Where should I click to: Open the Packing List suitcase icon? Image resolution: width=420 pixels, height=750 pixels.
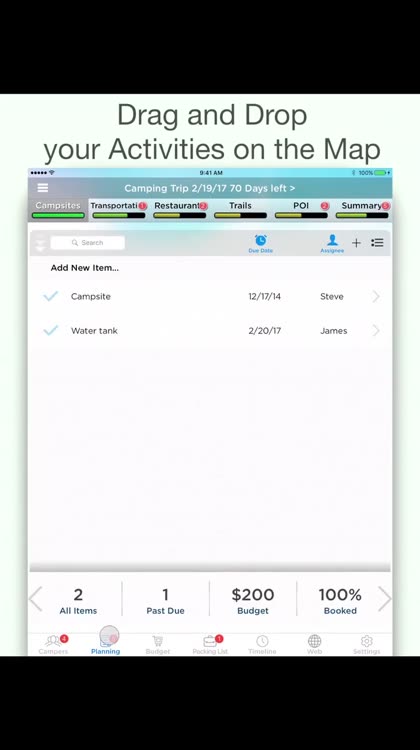pyautogui.click(x=210, y=640)
